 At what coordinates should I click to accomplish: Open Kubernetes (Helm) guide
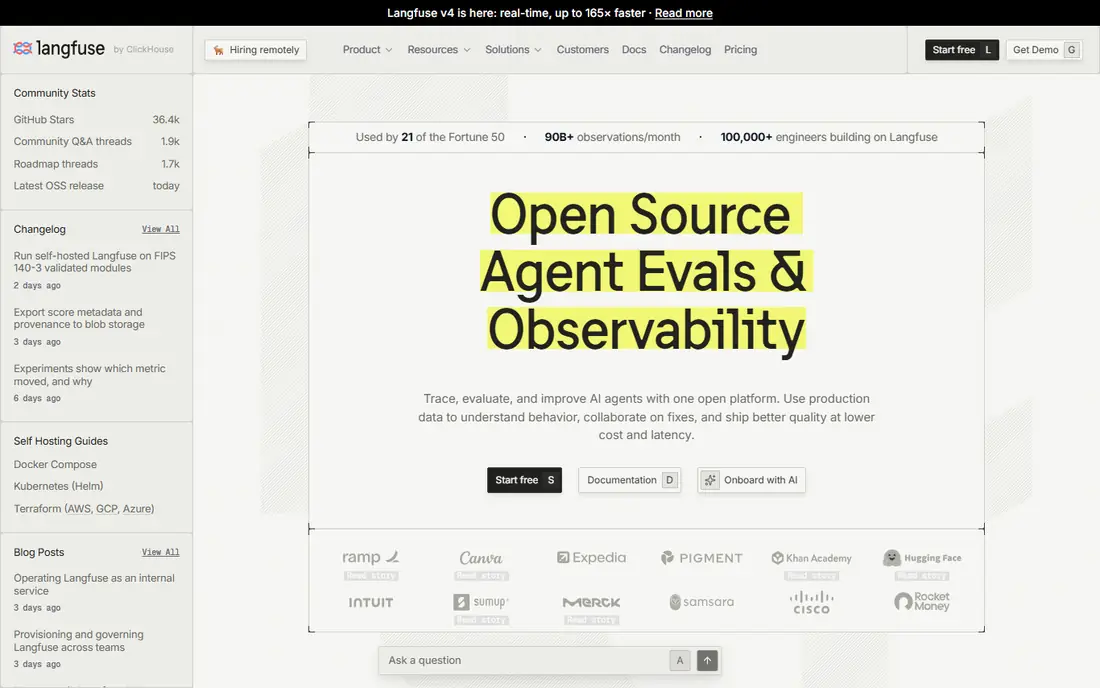pos(58,486)
